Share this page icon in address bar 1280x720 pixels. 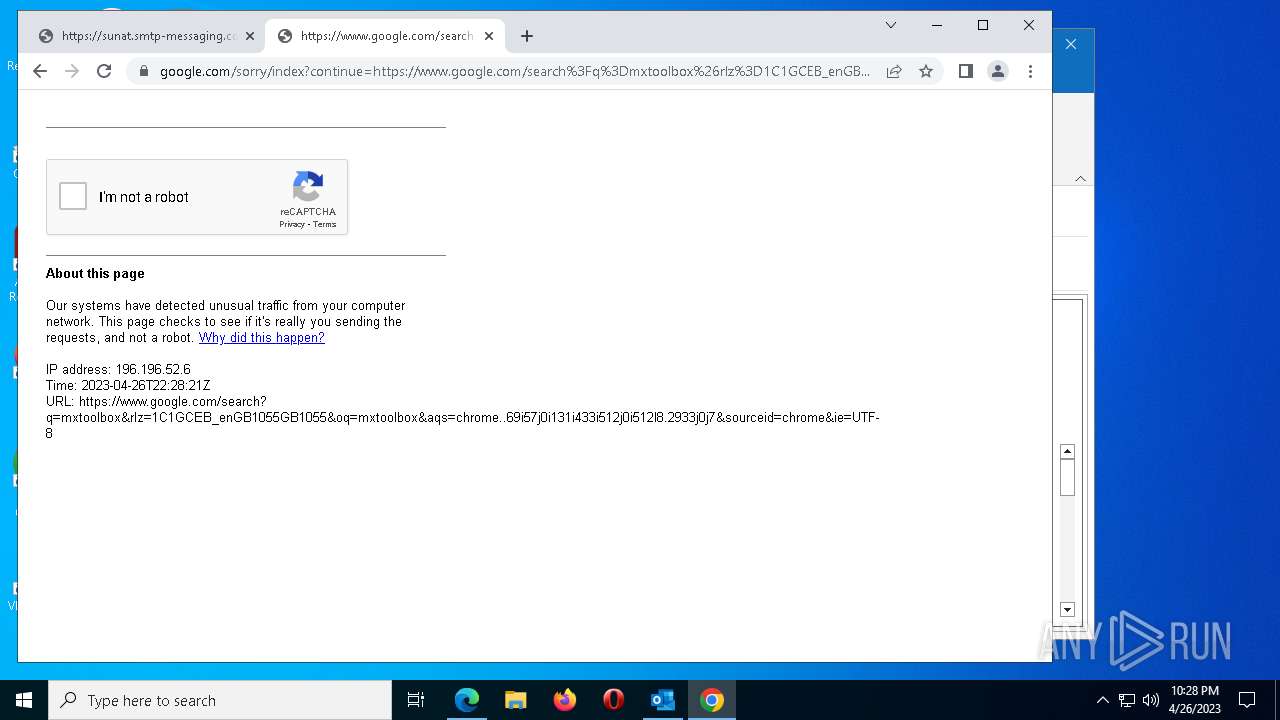tap(894, 71)
